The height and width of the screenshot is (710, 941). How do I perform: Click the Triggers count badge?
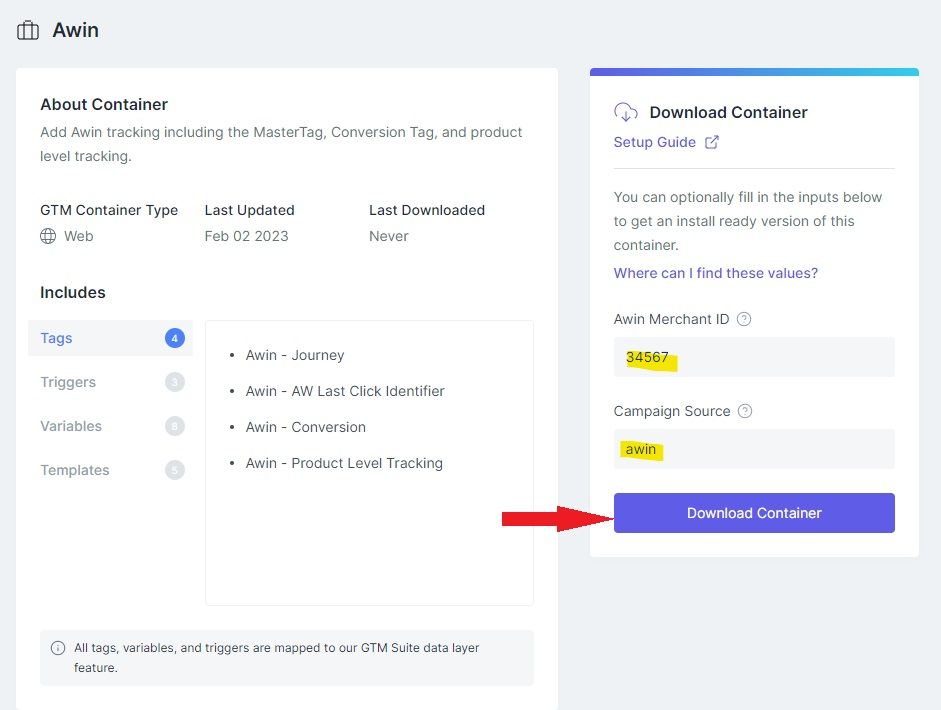click(x=175, y=382)
